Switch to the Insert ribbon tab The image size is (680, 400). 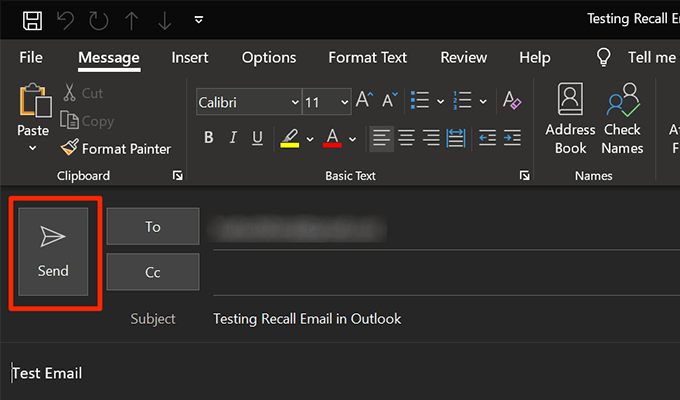click(190, 57)
